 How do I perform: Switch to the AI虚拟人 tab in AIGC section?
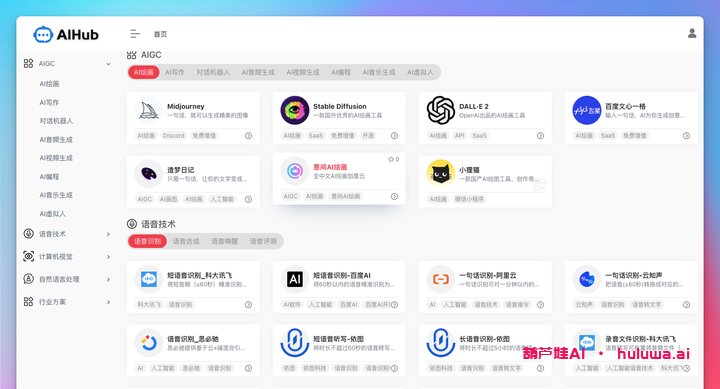click(420, 72)
